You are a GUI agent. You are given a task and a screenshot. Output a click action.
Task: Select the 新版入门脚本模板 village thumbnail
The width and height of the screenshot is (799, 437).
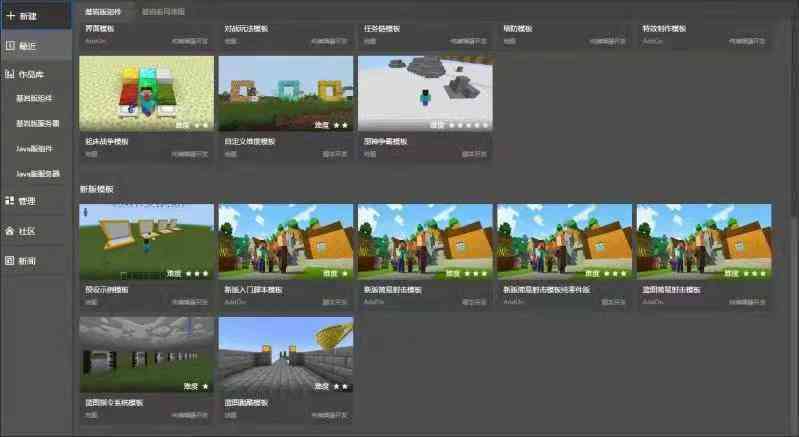click(286, 242)
